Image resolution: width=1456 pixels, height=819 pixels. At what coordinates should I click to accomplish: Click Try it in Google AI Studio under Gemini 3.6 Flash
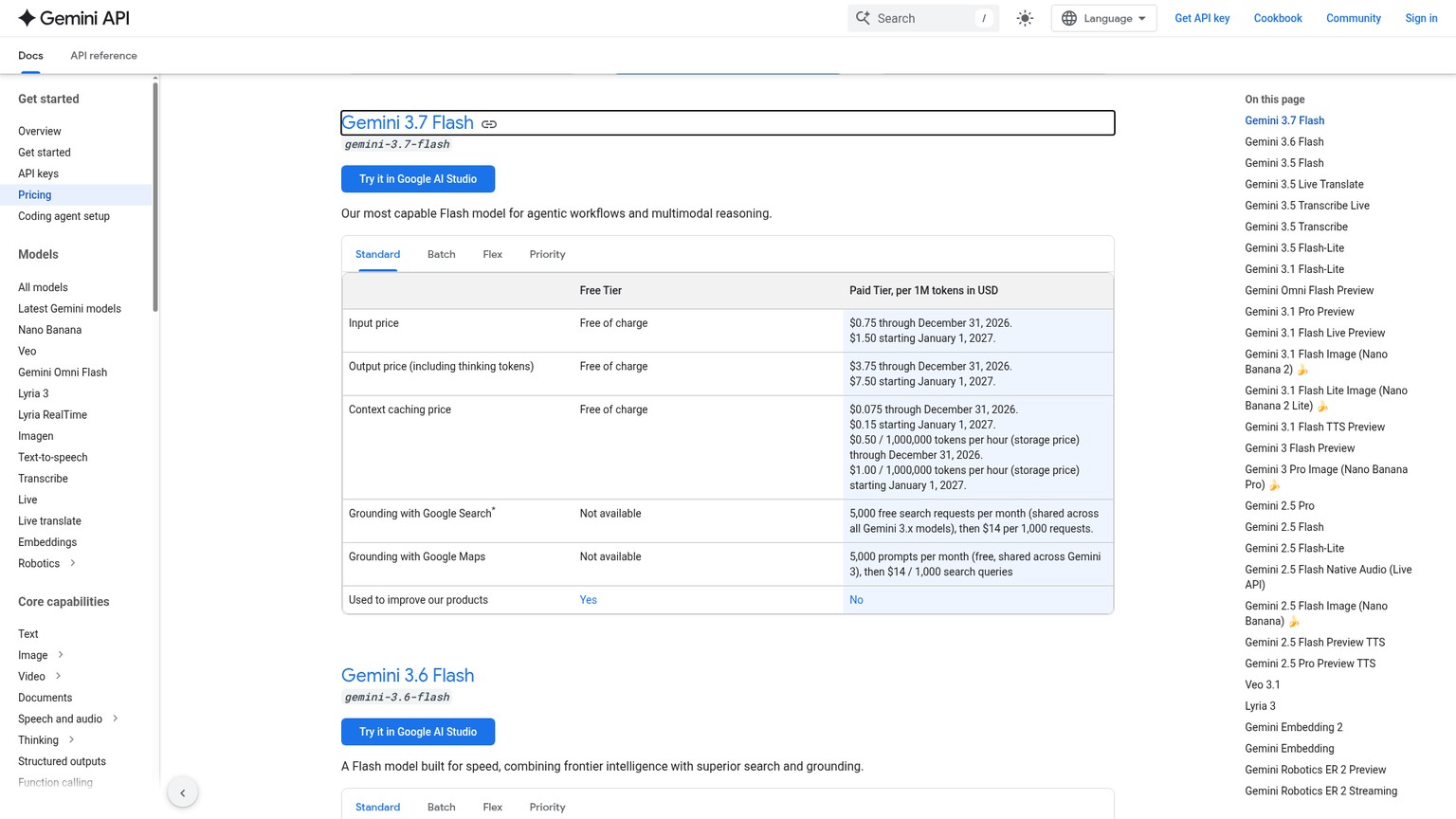(418, 732)
